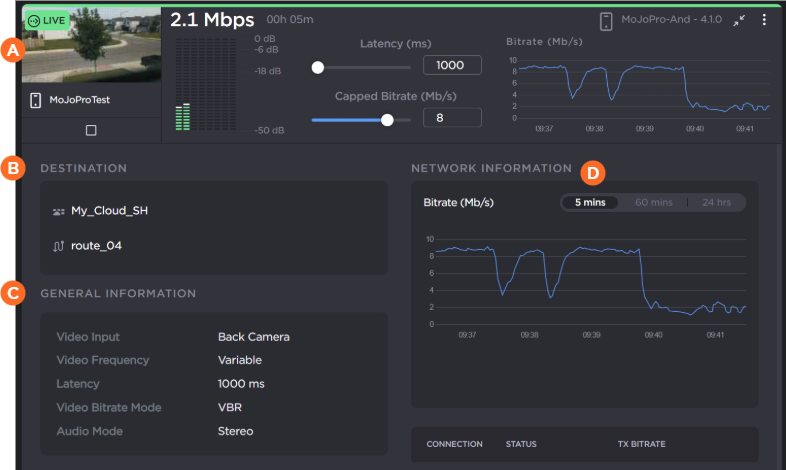786x470 pixels.
Task: Switch bitrate graph to 24 hrs
Action: point(716,202)
